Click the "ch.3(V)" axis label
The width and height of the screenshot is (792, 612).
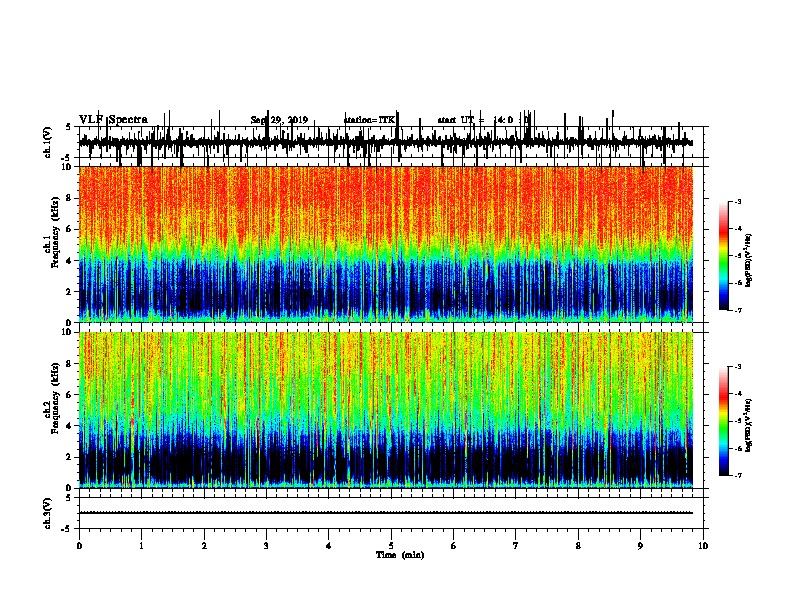pyautogui.click(x=48, y=513)
